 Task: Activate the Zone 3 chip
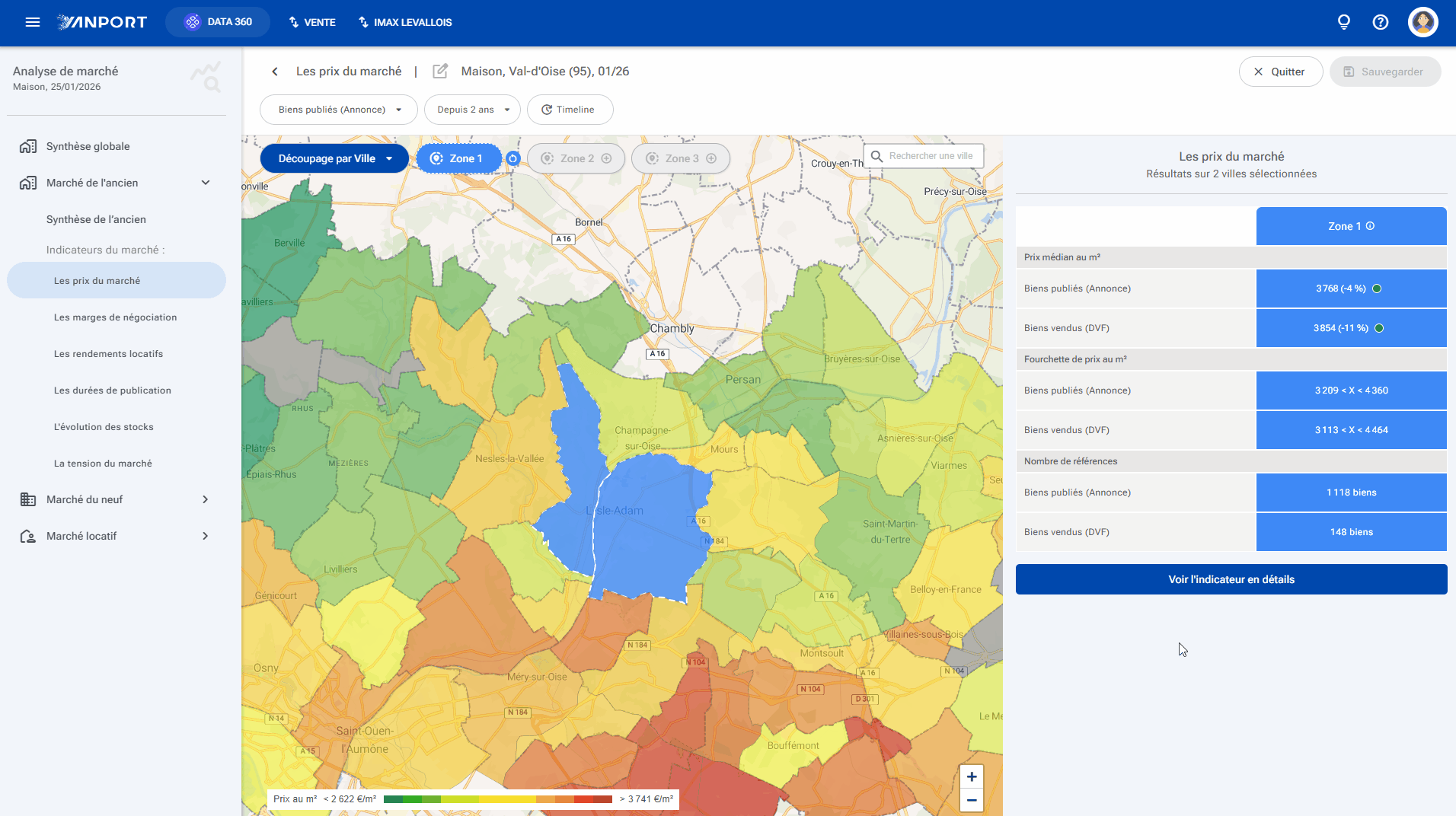click(x=680, y=158)
